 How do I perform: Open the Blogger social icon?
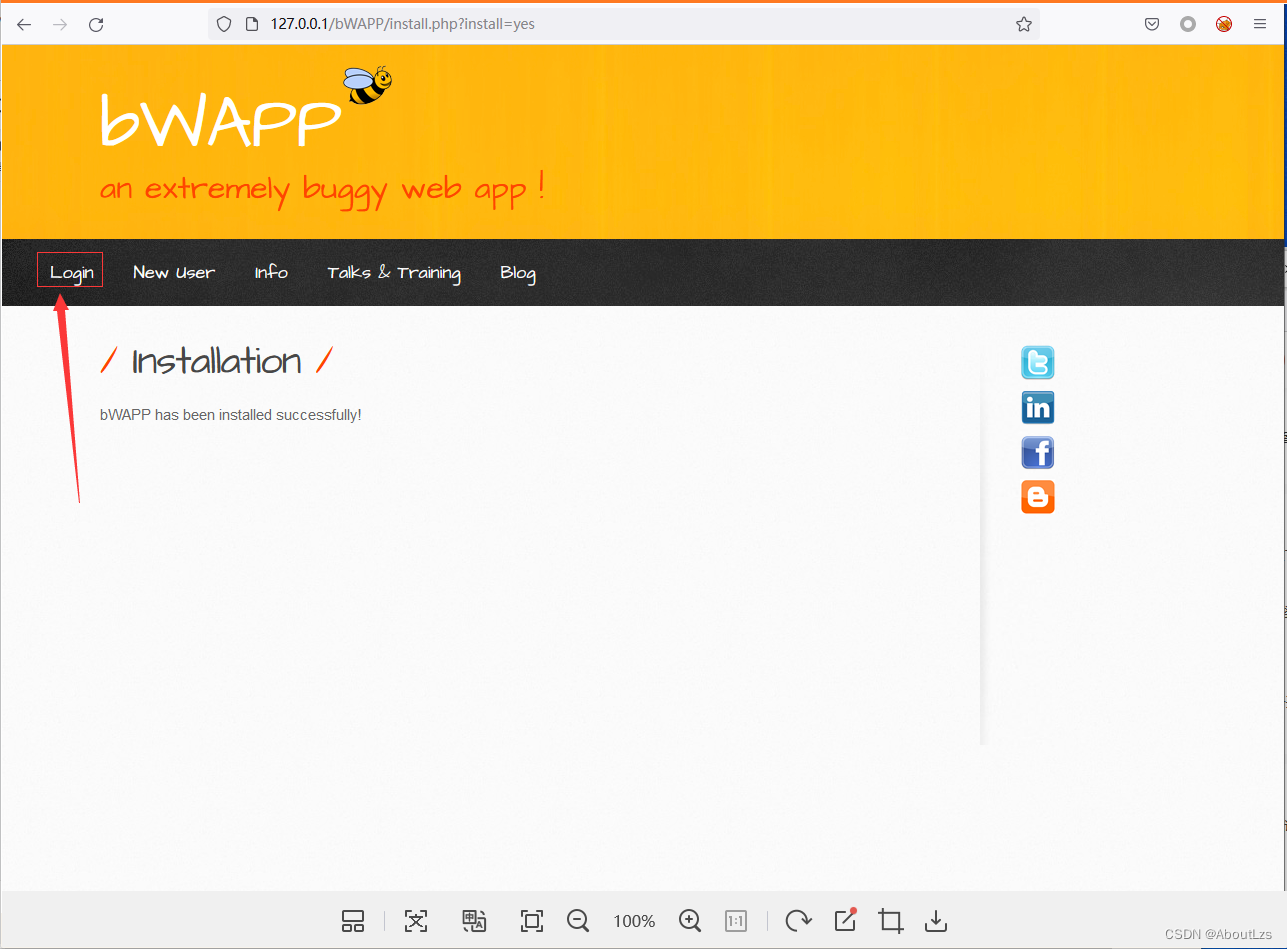pyautogui.click(x=1038, y=497)
